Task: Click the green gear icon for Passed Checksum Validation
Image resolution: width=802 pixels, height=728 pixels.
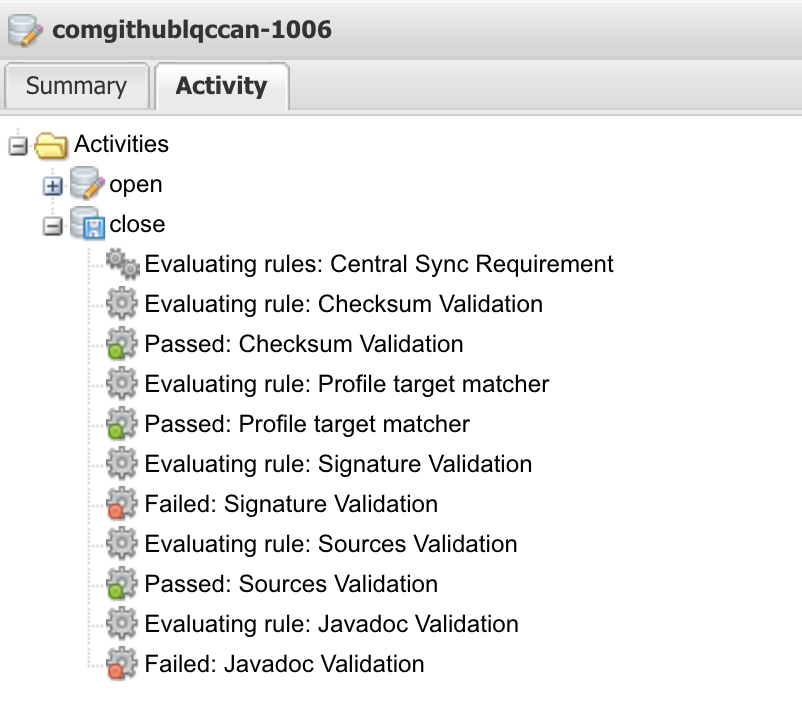Action: point(121,344)
